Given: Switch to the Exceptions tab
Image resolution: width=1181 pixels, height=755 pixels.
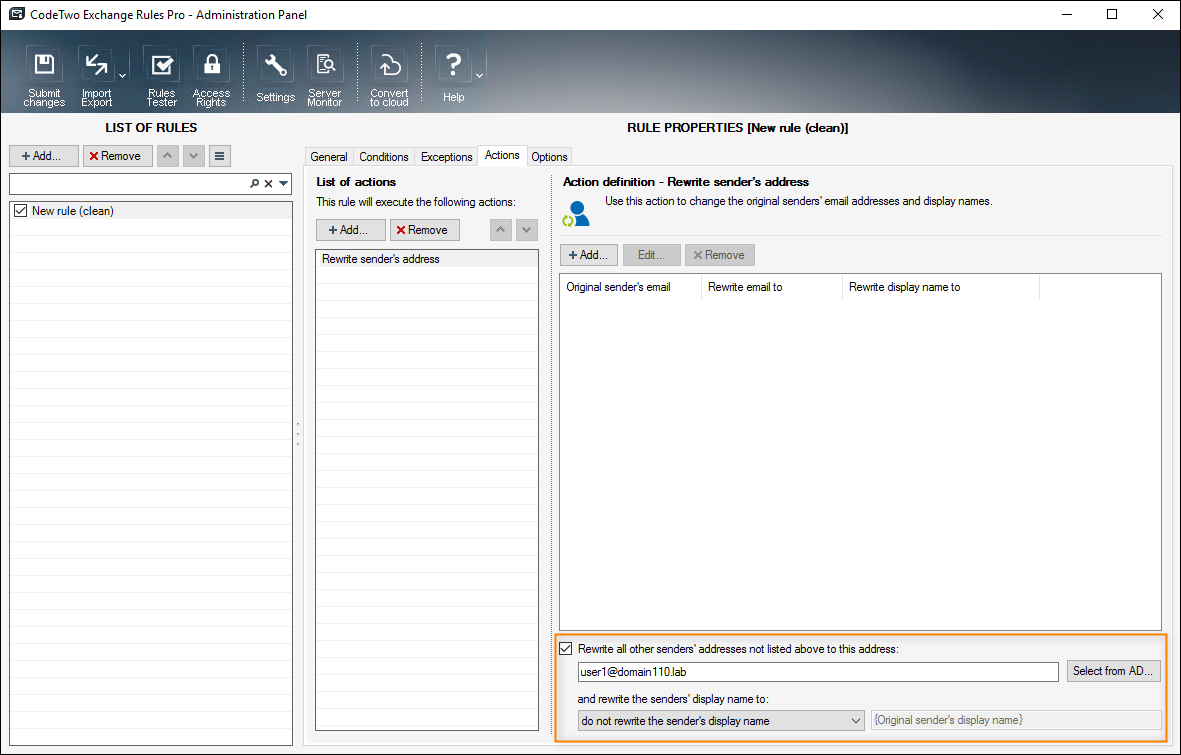Looking at the screenshot, I should [447, 157].
